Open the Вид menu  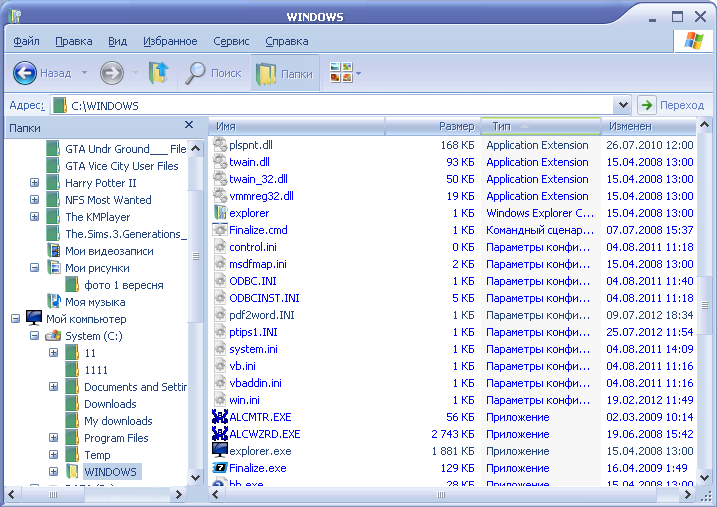[118, 41]
